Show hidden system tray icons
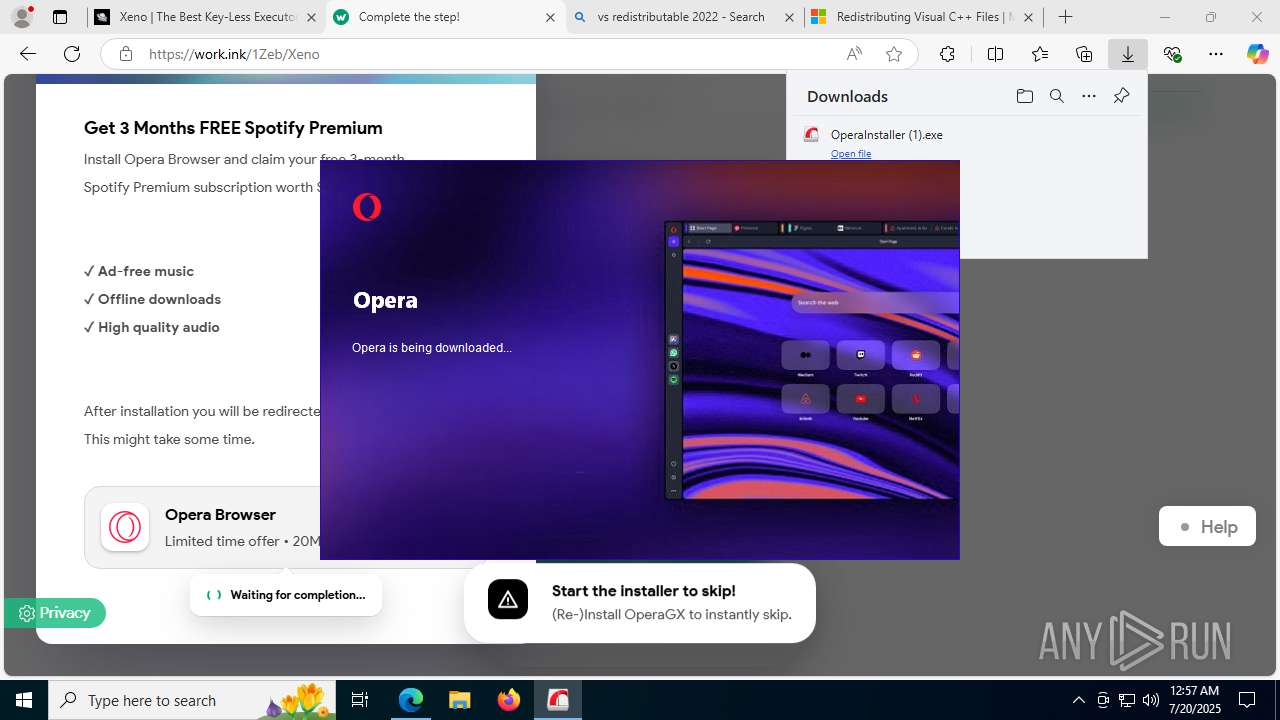The height and width of the screenshot is (720, 1280). click(1078, 700)
